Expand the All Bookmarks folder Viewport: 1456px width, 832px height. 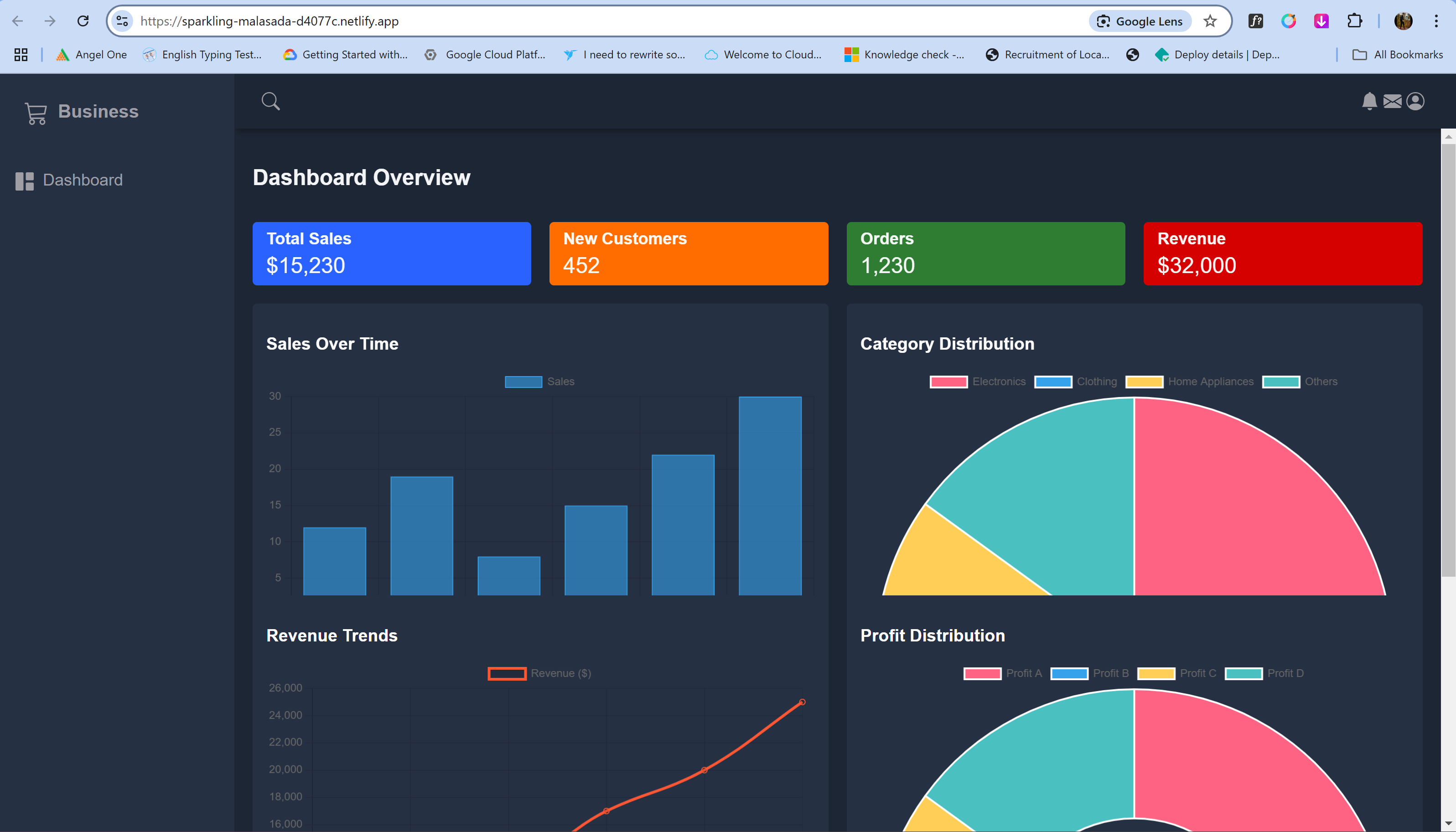(1397, 54)
